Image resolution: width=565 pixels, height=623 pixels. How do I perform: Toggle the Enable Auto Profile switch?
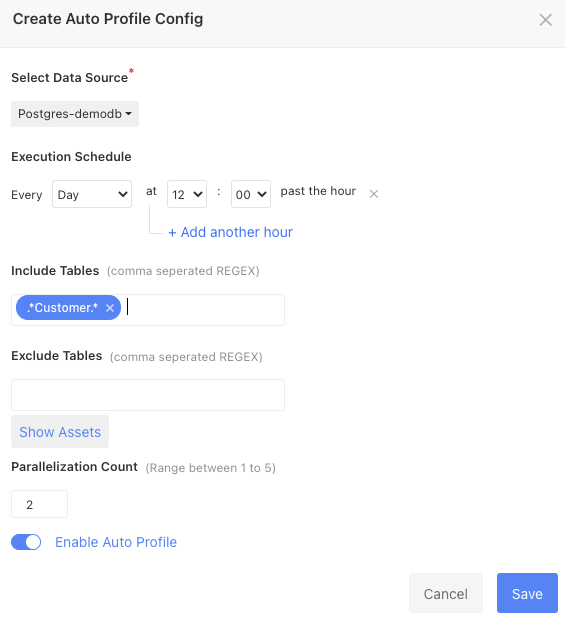tap(26, 542)
